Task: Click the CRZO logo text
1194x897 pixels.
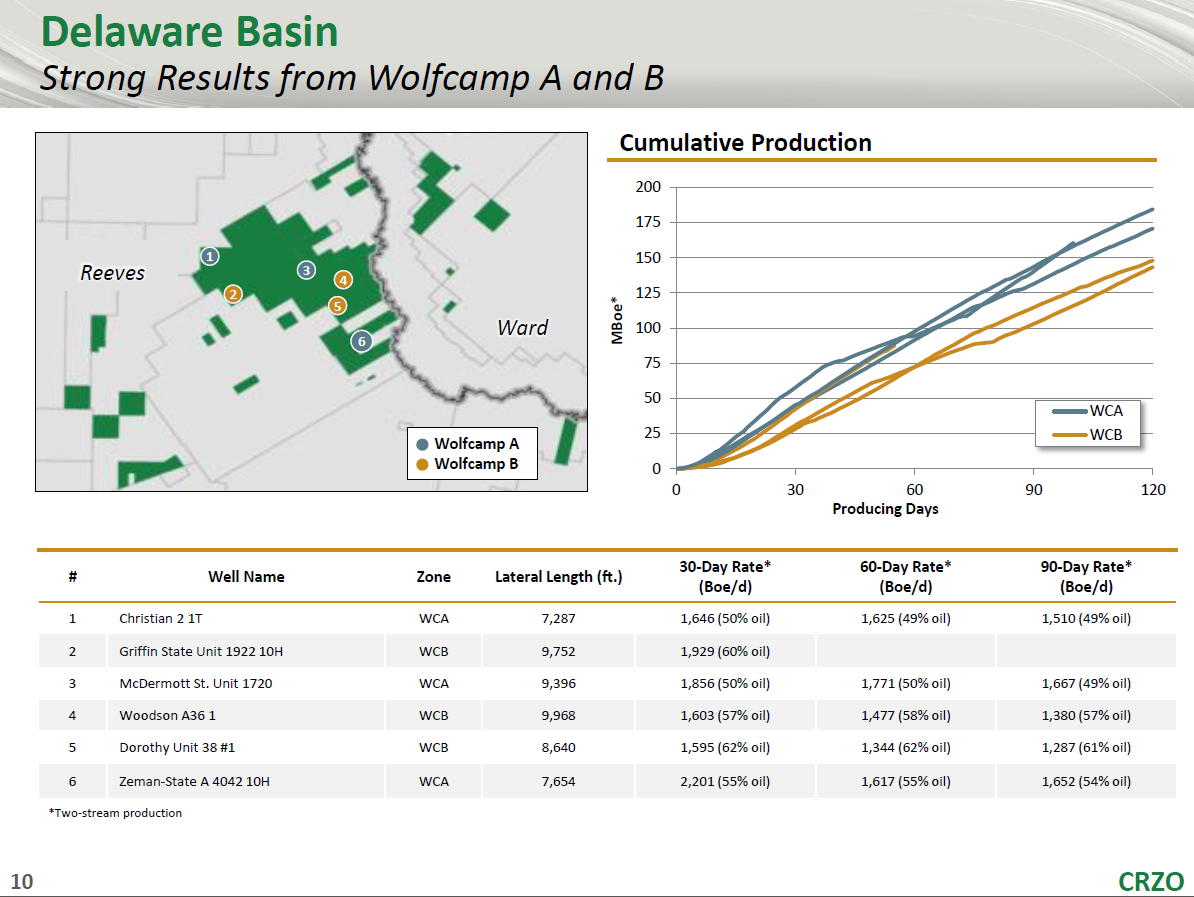Action: tap(1150, 881)
